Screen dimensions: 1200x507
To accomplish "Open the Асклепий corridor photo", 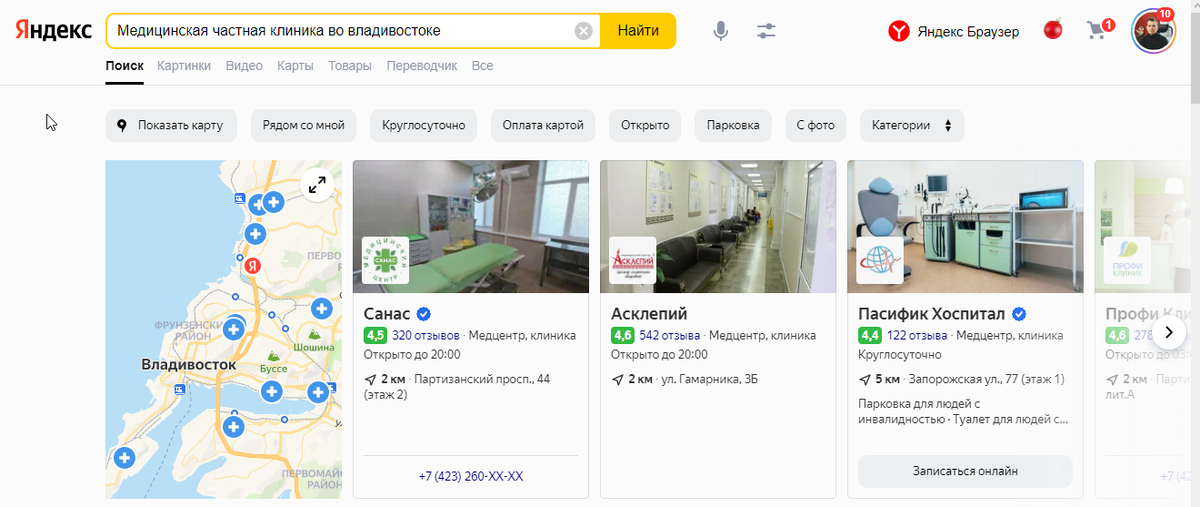I will pos(718,226).
